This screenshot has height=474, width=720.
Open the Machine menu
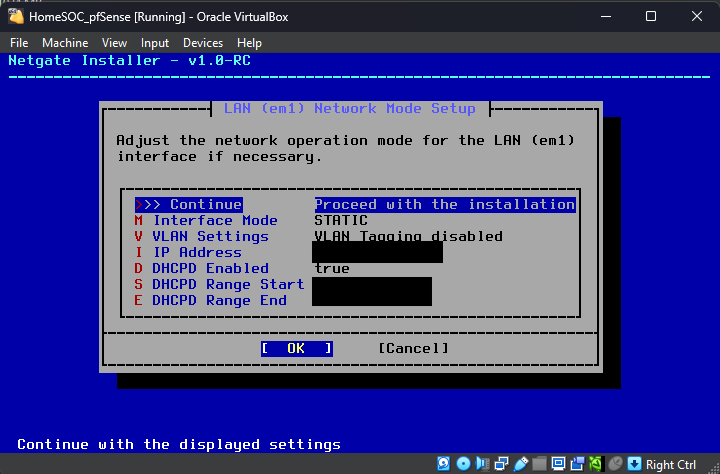[x=65, y=43]
